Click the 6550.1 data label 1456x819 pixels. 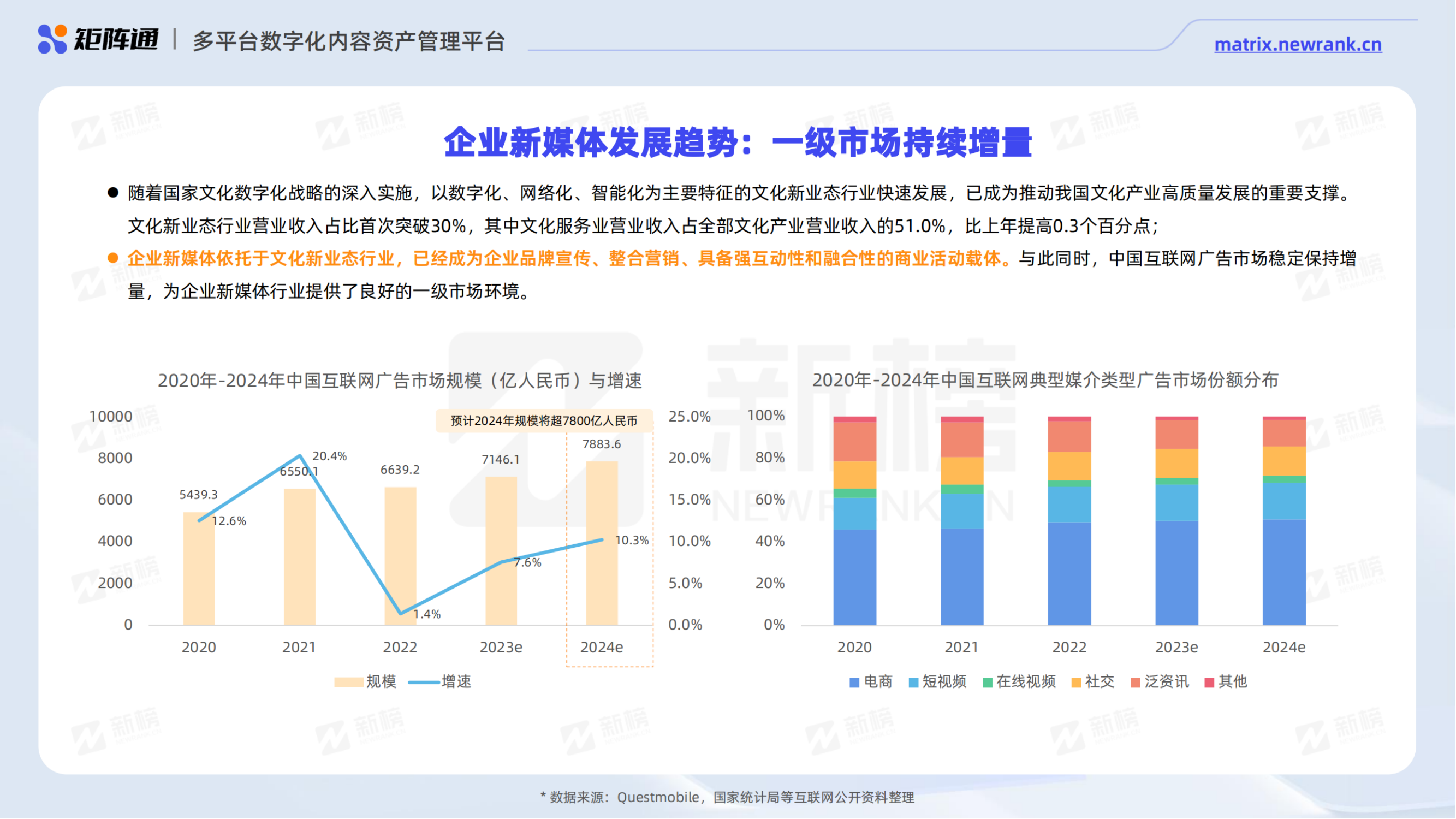(x=299, y=471)
